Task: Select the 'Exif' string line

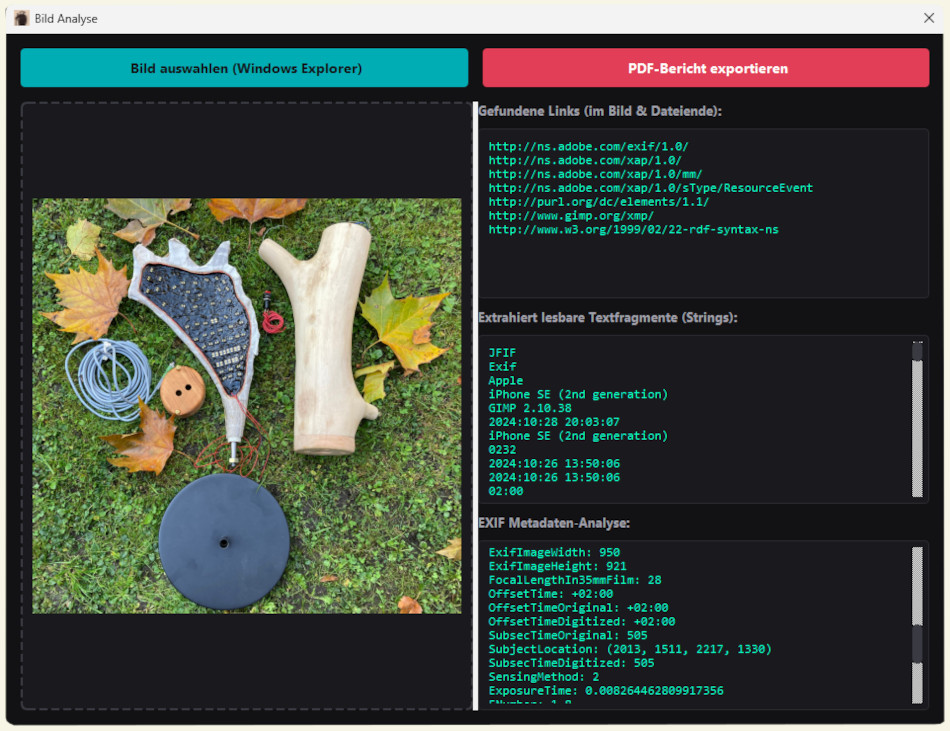Action: [502, 366]
